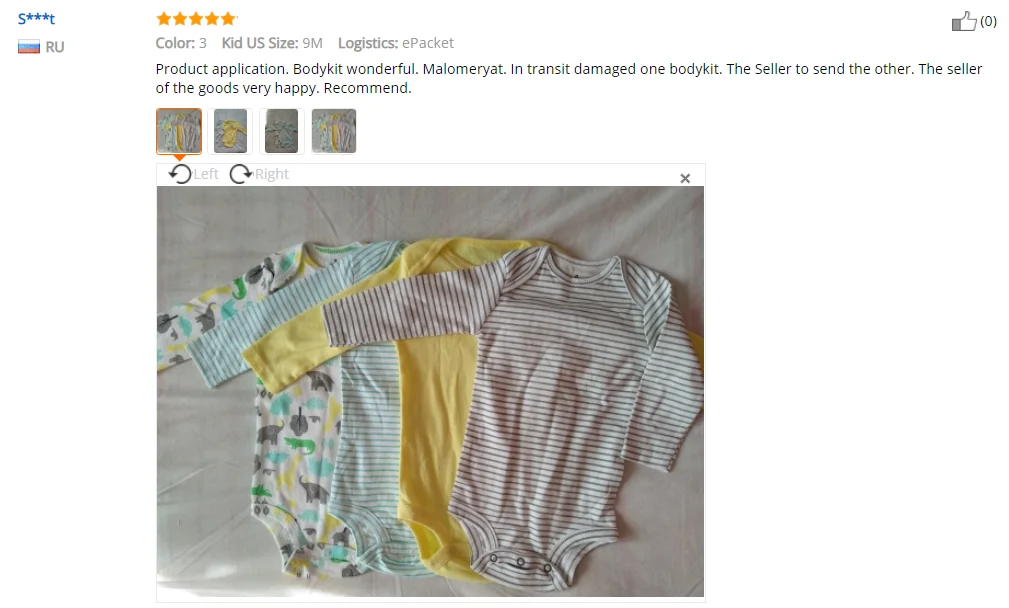Viewport: 1009px width, 608px height.
Task: Click the RU country code text
Action: click(55, 47)
